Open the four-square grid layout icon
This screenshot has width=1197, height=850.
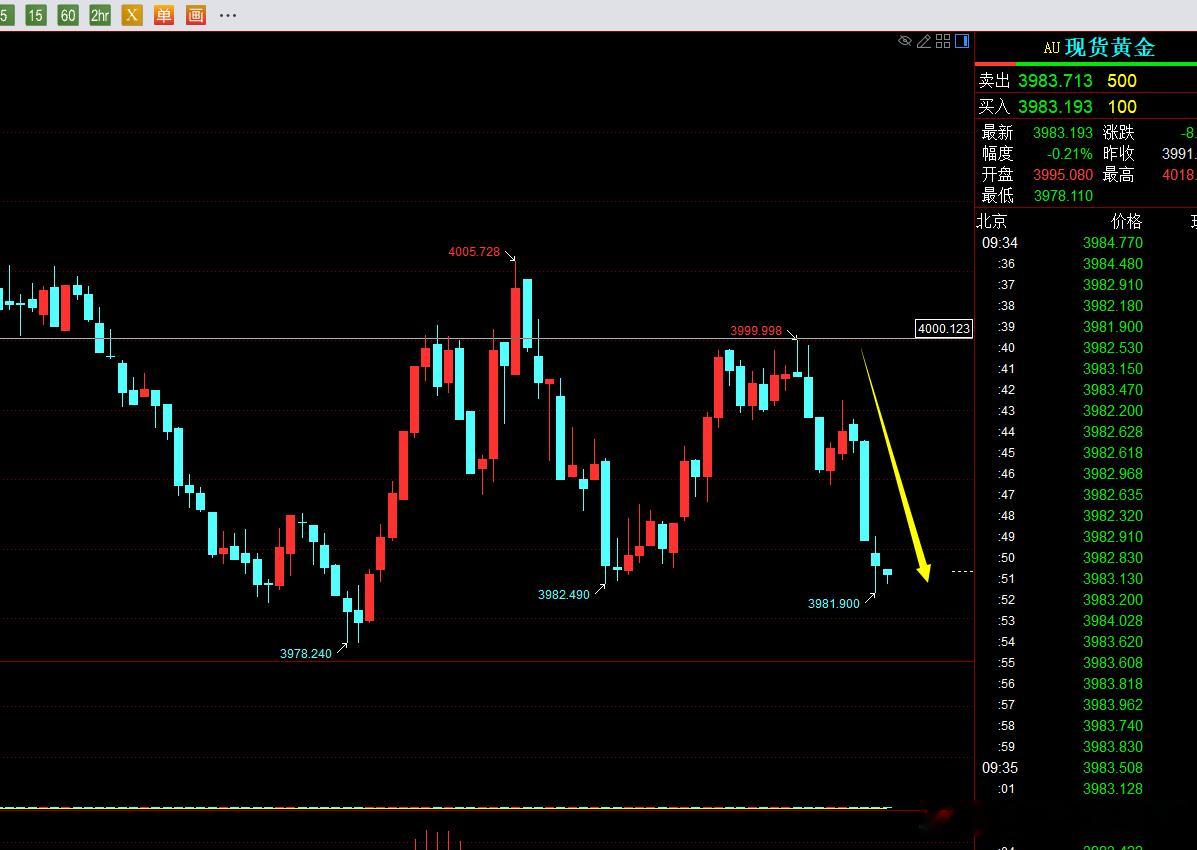click(x=943, y=41)
